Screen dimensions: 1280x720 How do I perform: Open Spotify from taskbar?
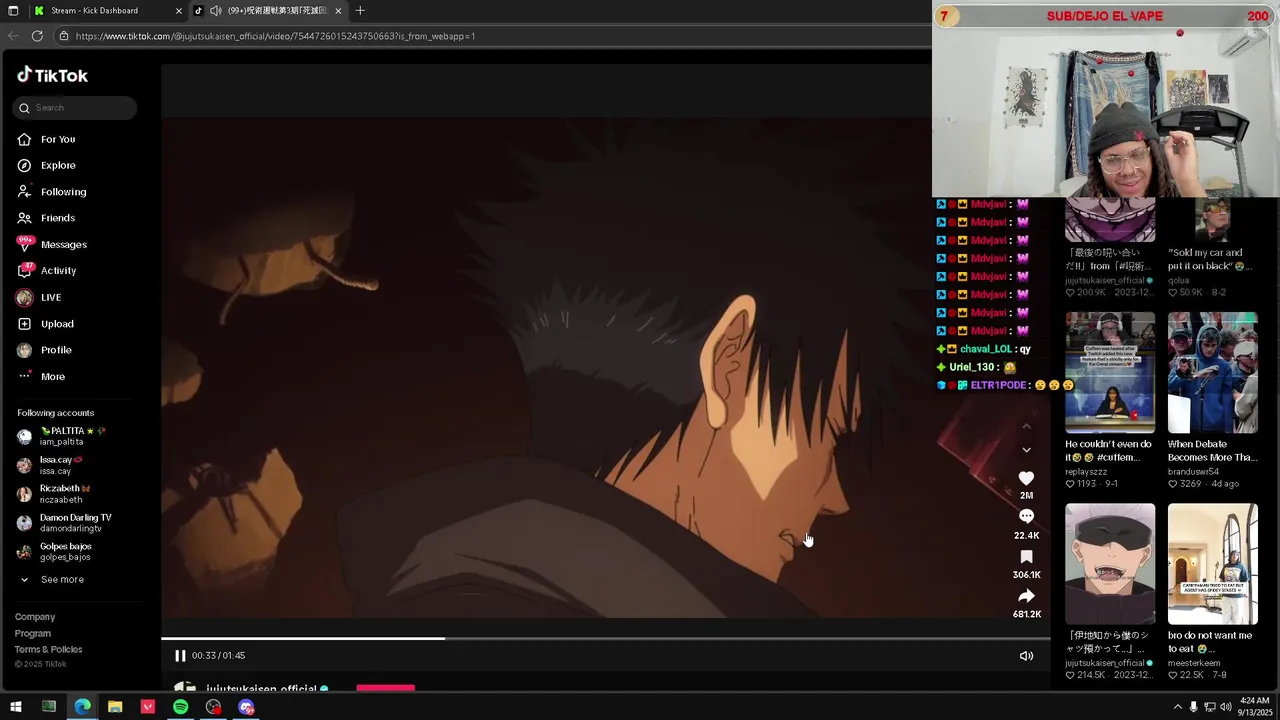coord(180,707)
